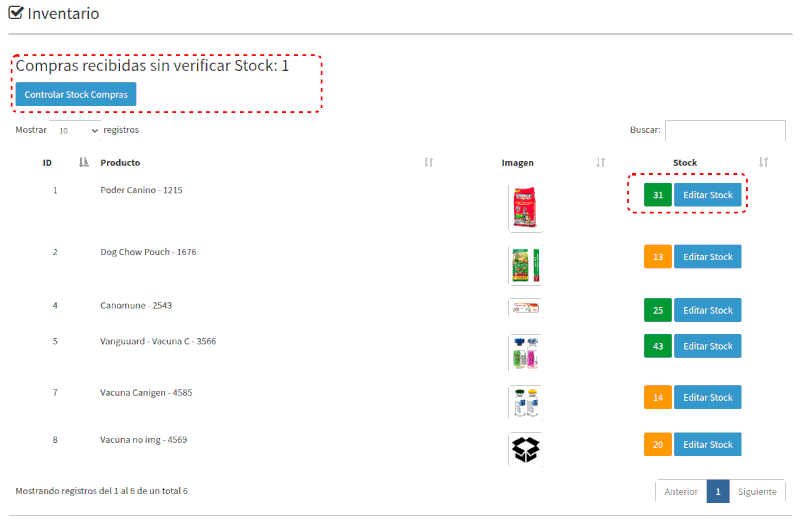Screen dimensions: 800x530
Task: Click green stock badge showing 31
Action: [658, 195]
